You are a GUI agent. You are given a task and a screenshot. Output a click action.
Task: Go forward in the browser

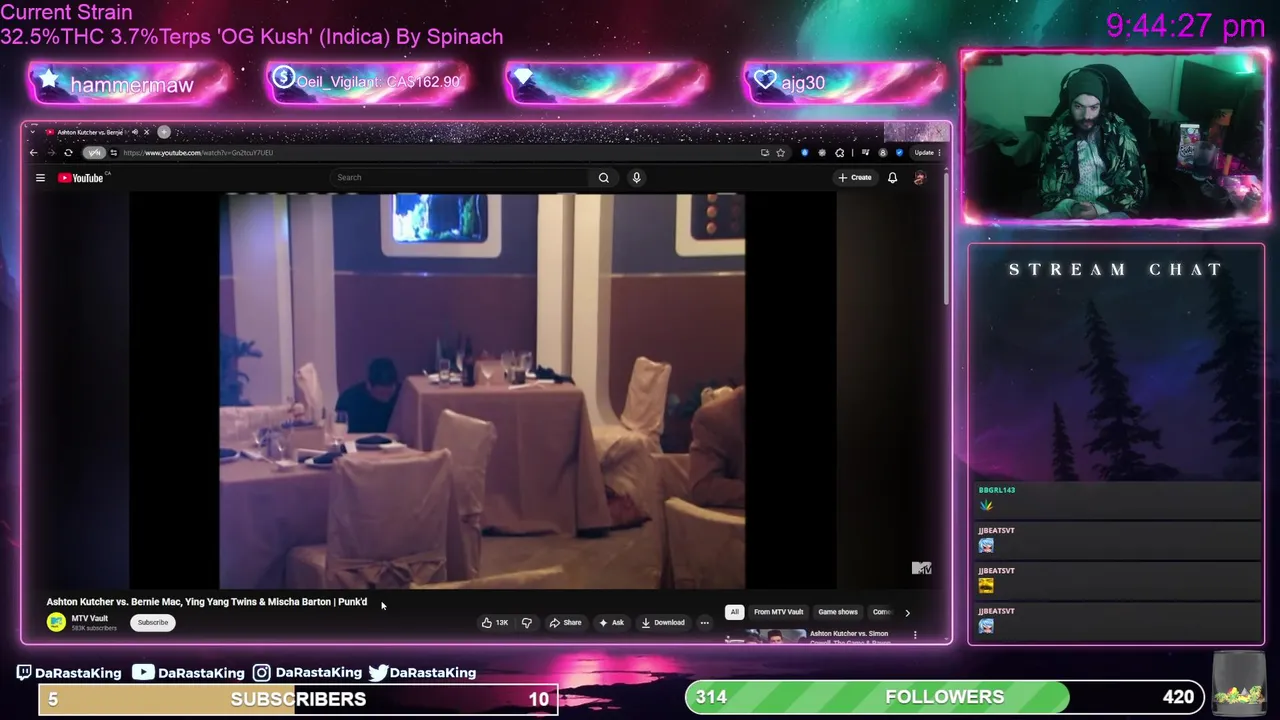(50, 153)
